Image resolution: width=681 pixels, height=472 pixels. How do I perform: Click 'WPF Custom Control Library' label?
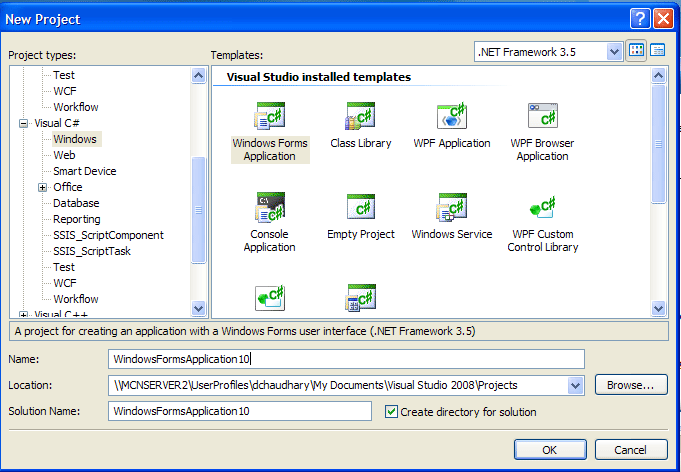[x=542, y=241]
